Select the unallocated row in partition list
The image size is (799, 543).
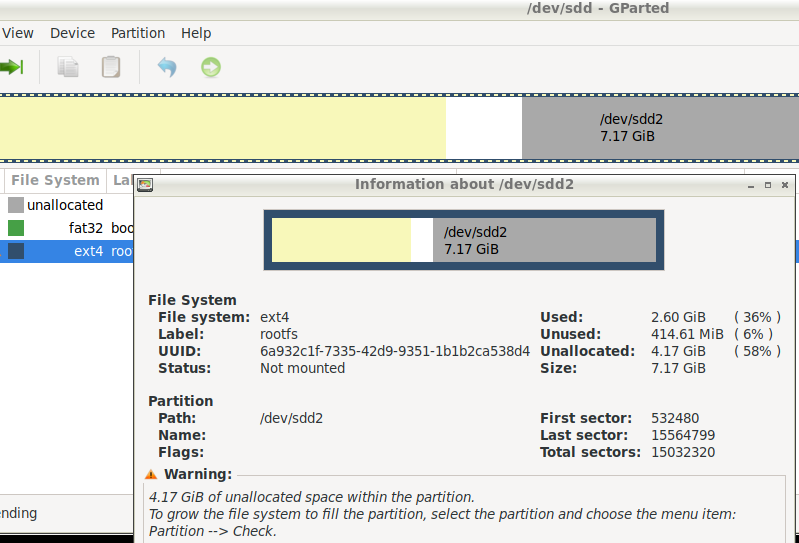pyautogui.click(x=65, y=205)
